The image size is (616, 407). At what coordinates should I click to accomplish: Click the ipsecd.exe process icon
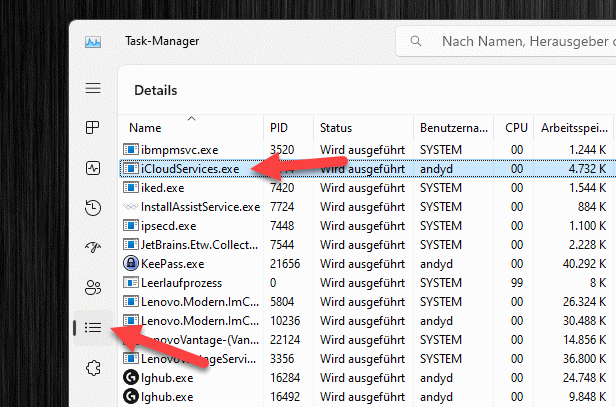pos(130,226)
